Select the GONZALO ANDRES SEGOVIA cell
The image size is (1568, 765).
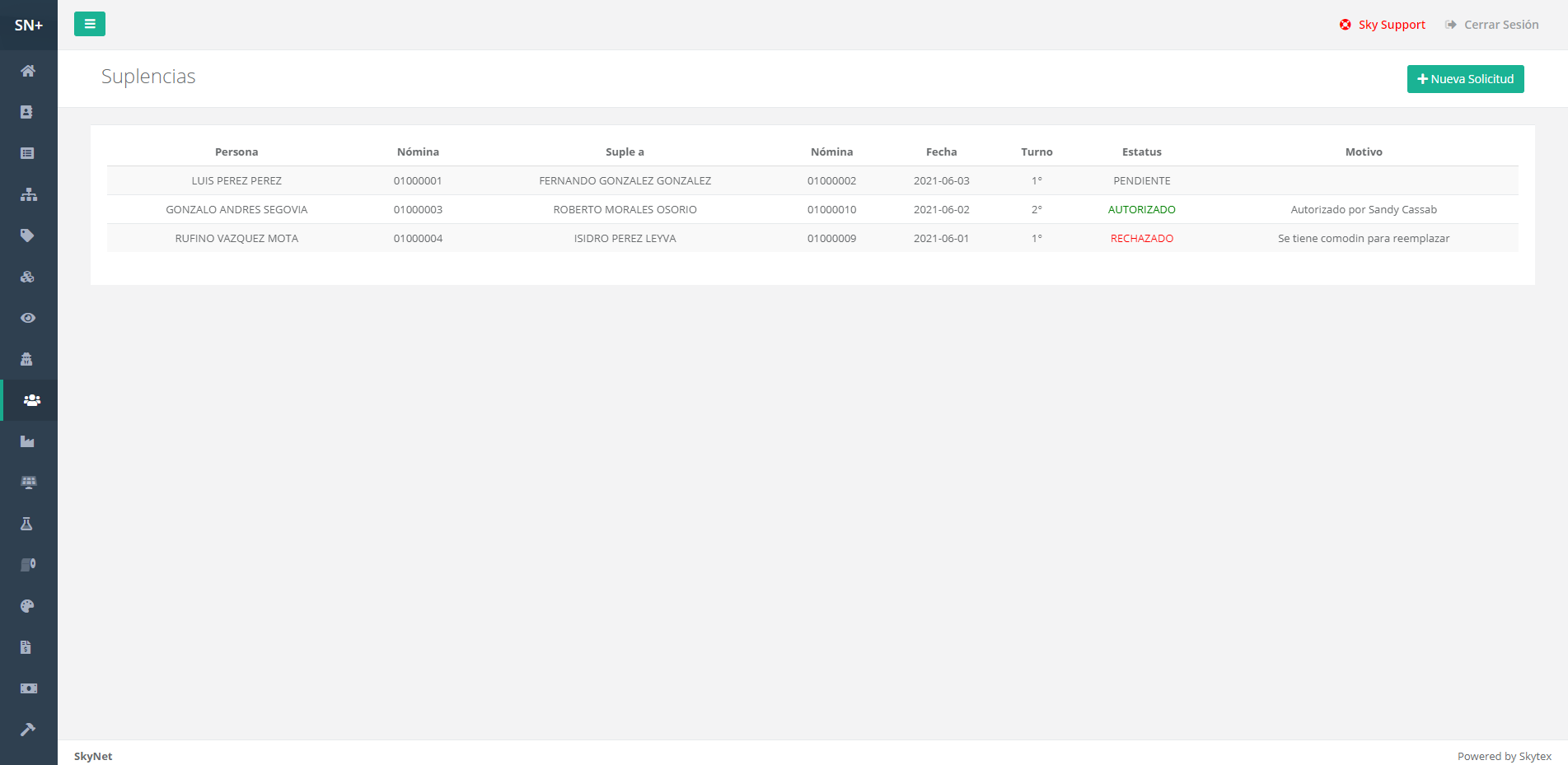(x=236, y=210)
